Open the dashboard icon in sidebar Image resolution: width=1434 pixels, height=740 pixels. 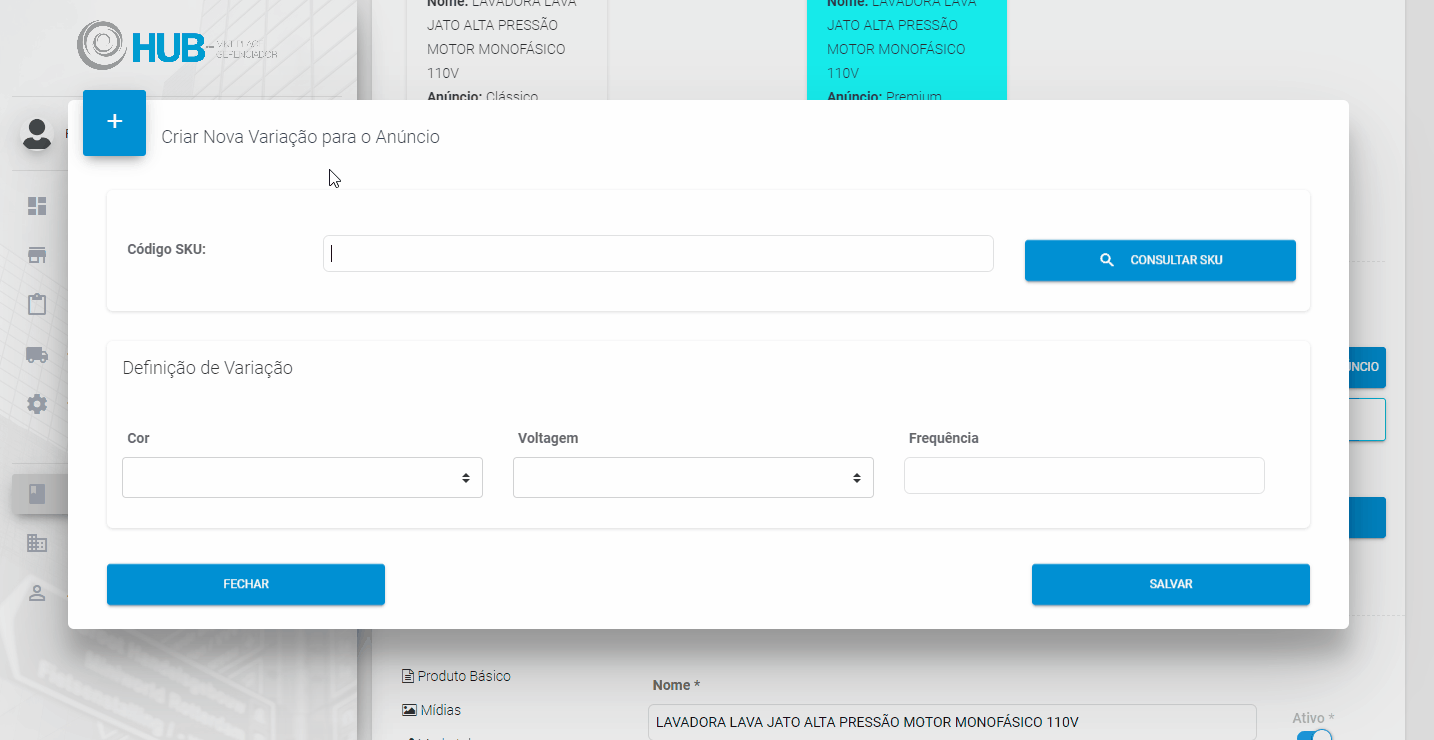coord(37,206)
